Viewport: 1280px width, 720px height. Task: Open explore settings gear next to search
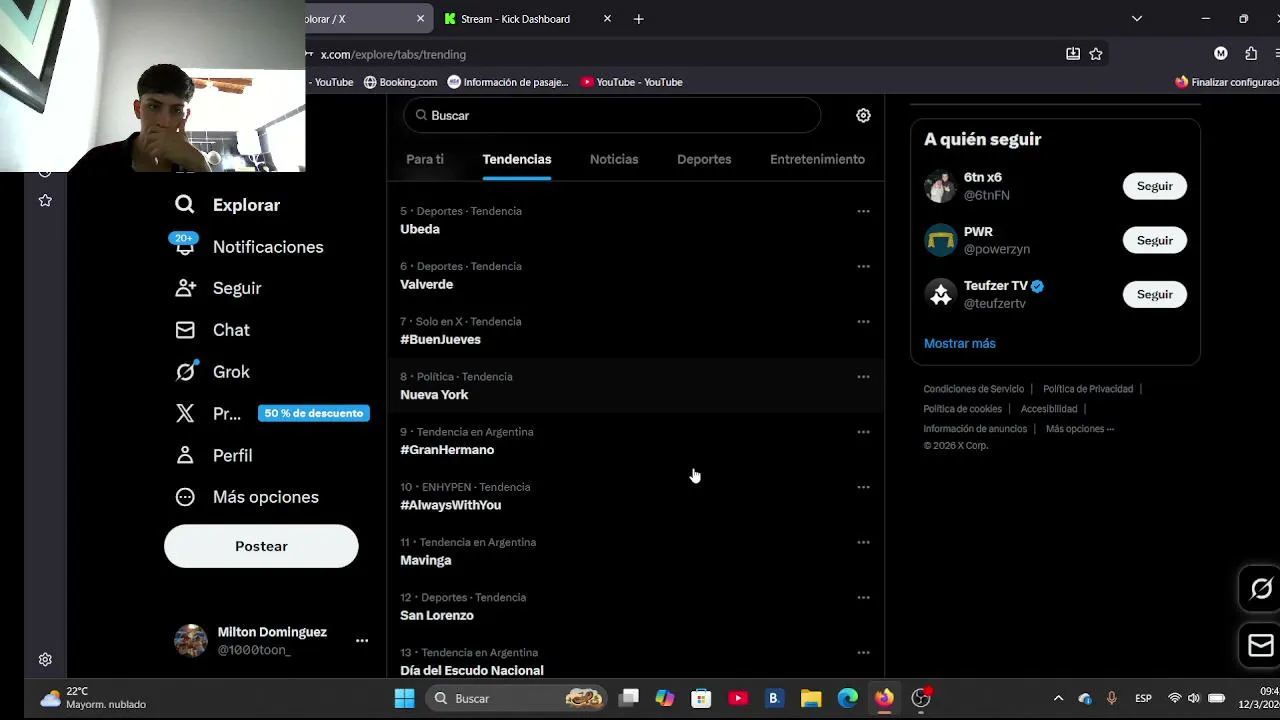[863, 116]
